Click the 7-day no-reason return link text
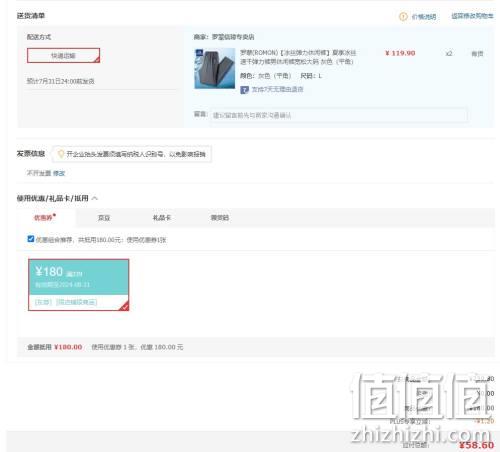Image resolution: width=500 pixels, height=452 pixels. coord(277,89)
